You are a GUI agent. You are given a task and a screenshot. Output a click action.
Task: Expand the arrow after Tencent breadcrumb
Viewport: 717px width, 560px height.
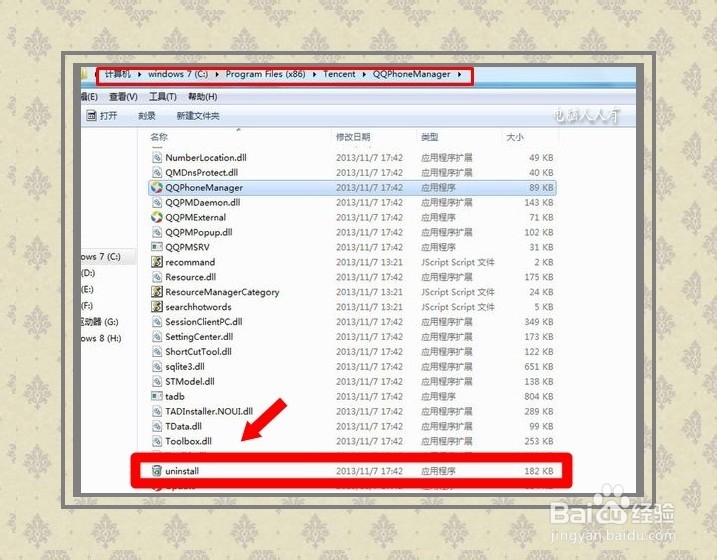click(x=364, y=75)
